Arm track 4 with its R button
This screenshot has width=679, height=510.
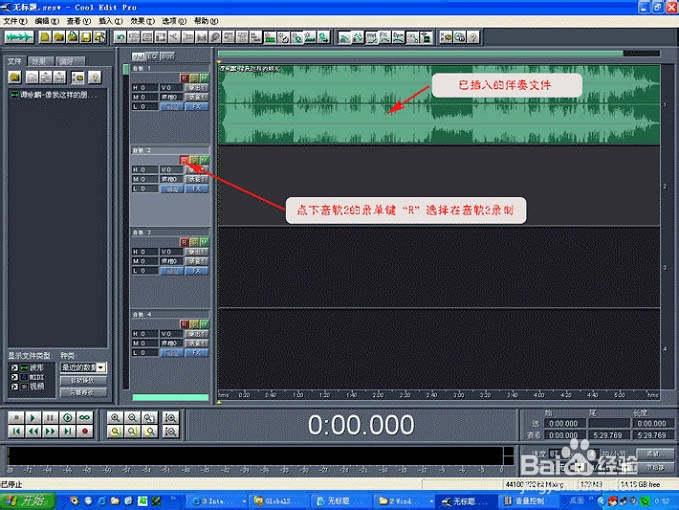click(184, 324)
